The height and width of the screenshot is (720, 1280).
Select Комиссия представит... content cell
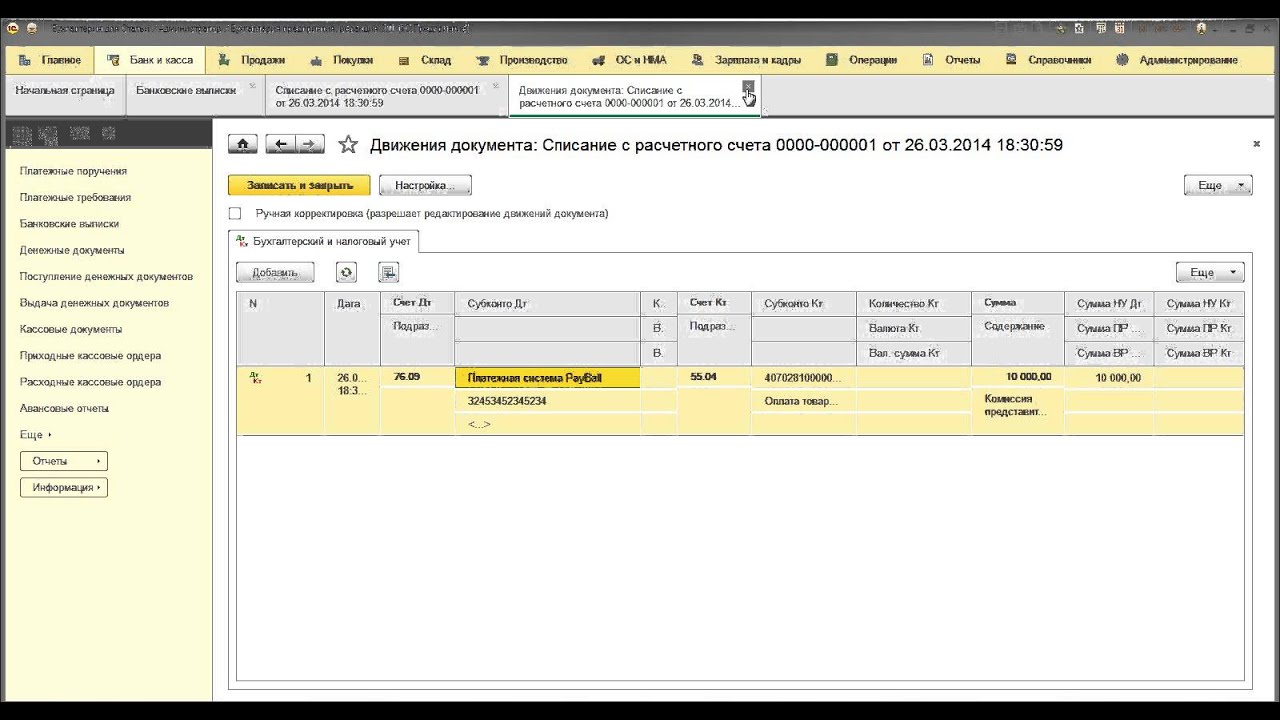click(x=1018, y=405)
